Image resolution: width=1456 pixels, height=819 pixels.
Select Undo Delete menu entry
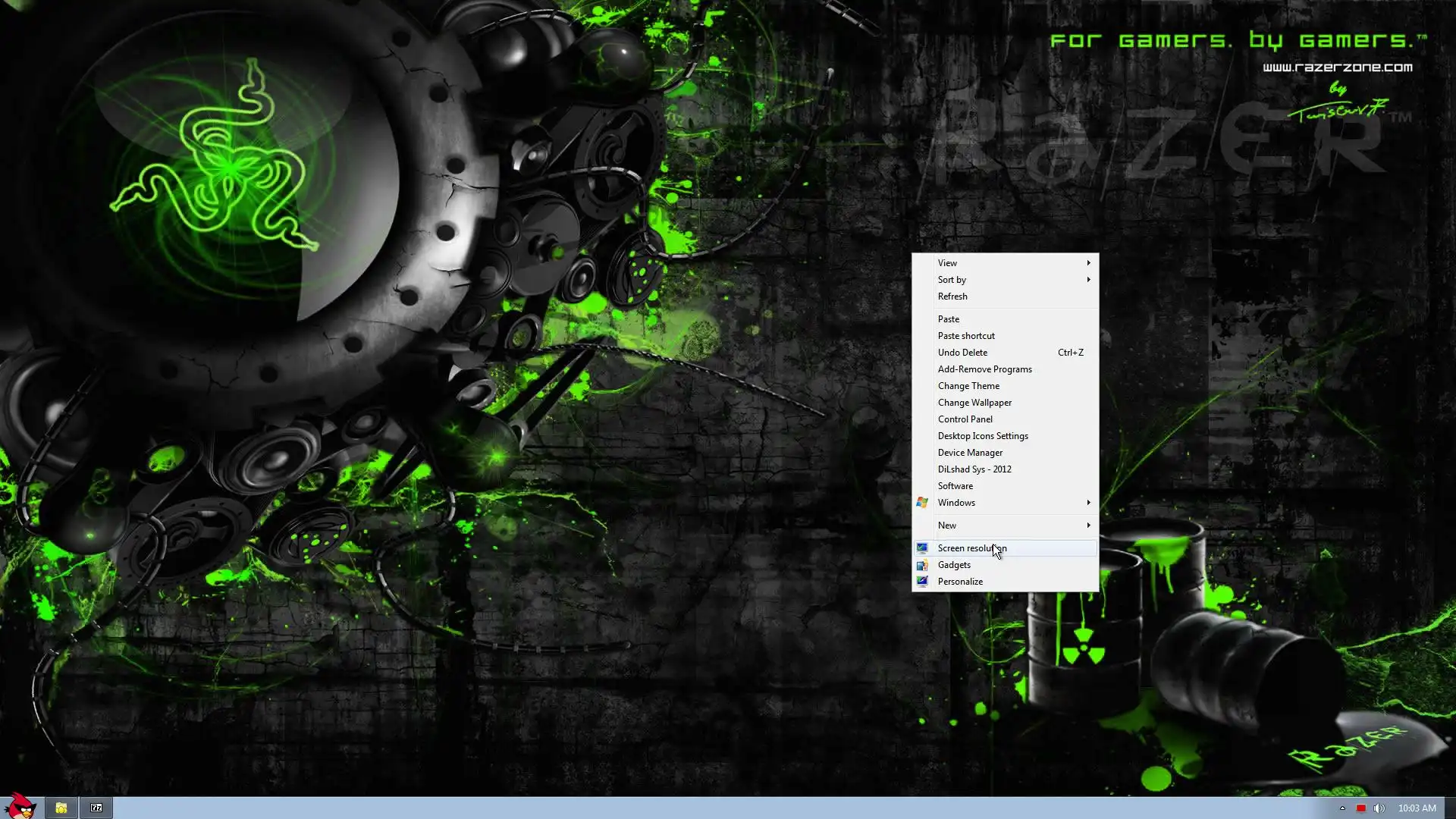pyautogui.click(x=962, y=353)
